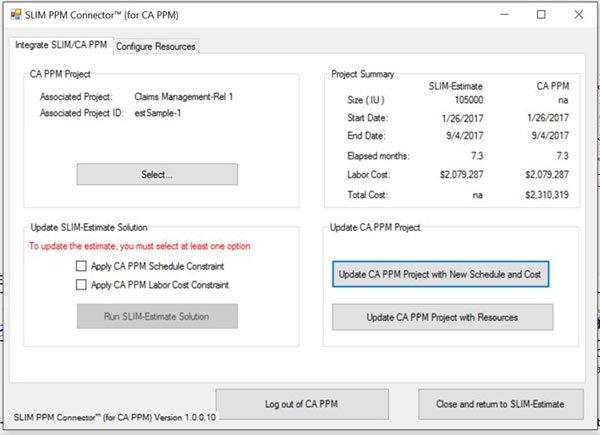
Task: Enable Apply CA PPM Schedule Constraint checkbox
Action: coord(81,266)
